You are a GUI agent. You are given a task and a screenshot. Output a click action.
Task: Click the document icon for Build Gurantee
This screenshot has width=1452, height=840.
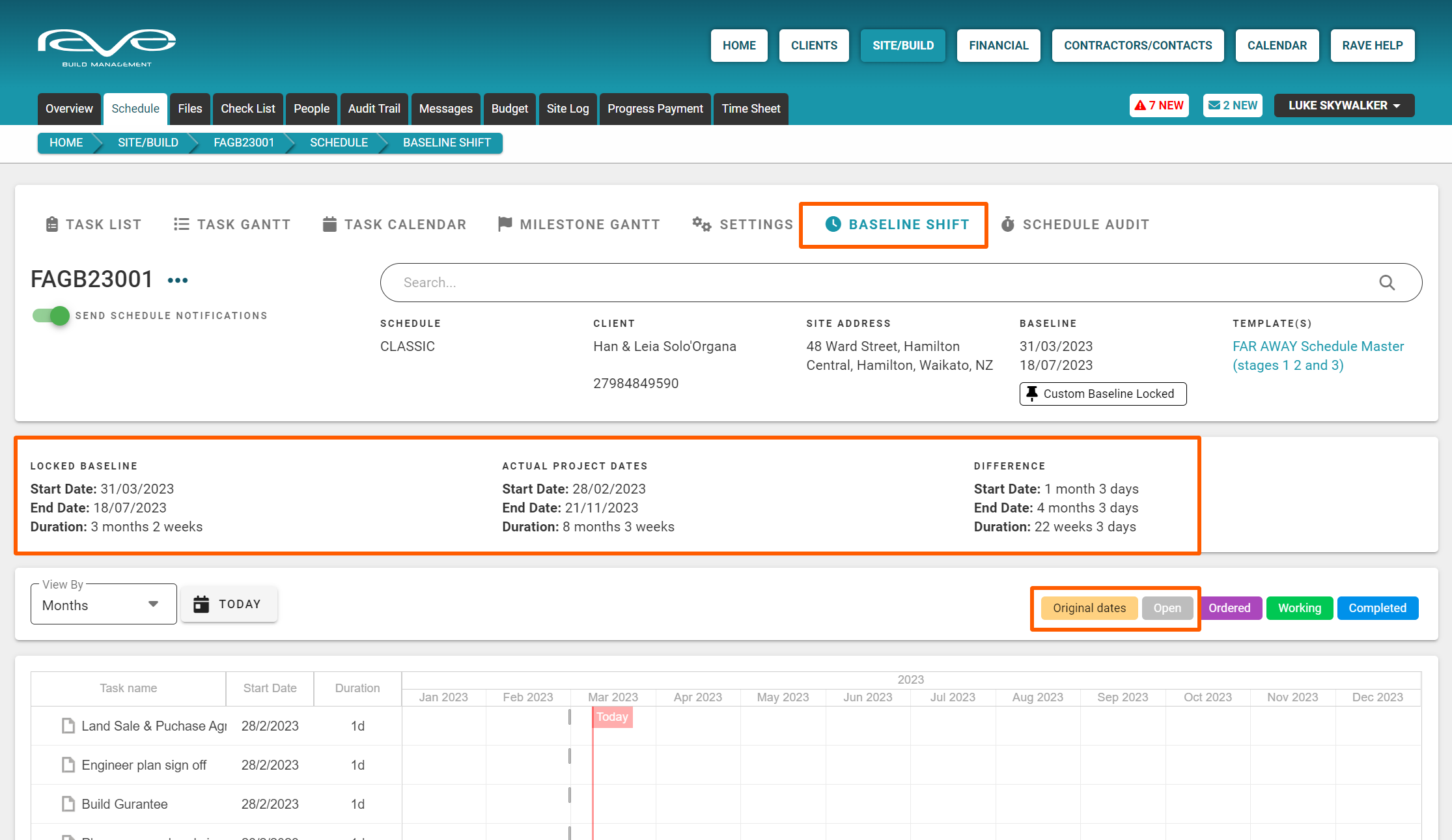click(x=68, y=804)
